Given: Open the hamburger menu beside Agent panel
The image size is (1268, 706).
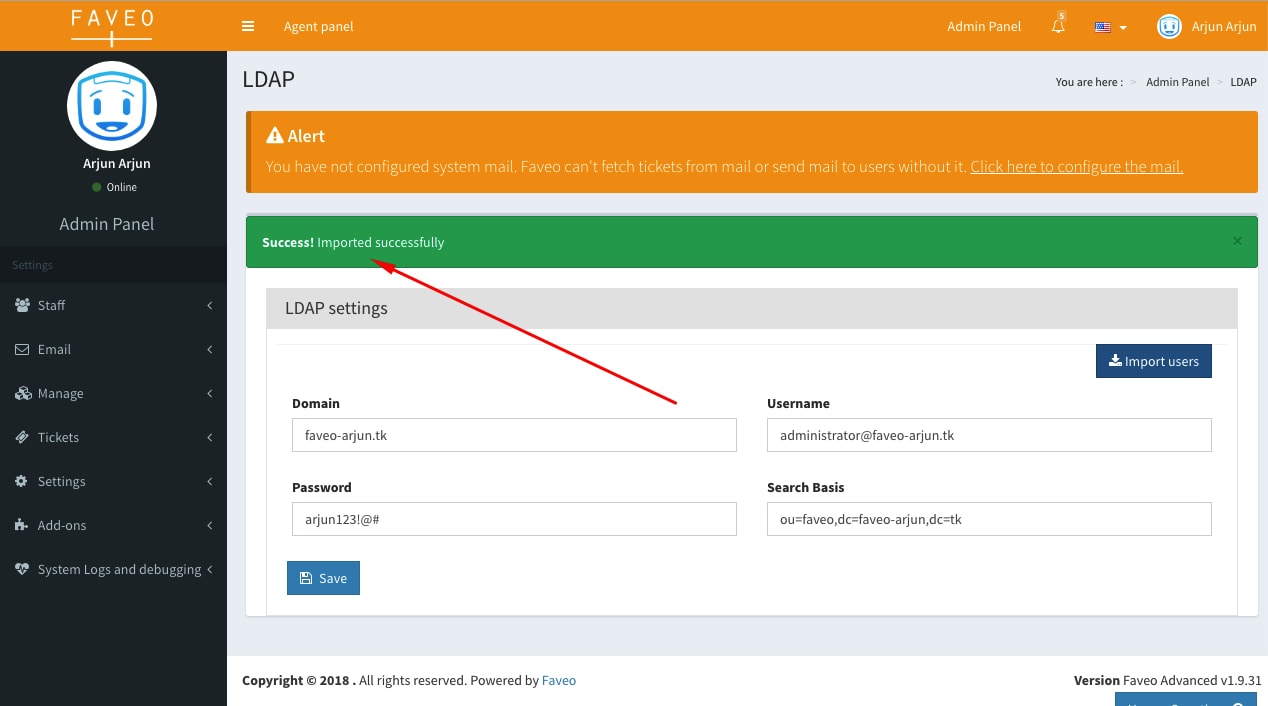Looking at the screenshot, I should point(247,26).
